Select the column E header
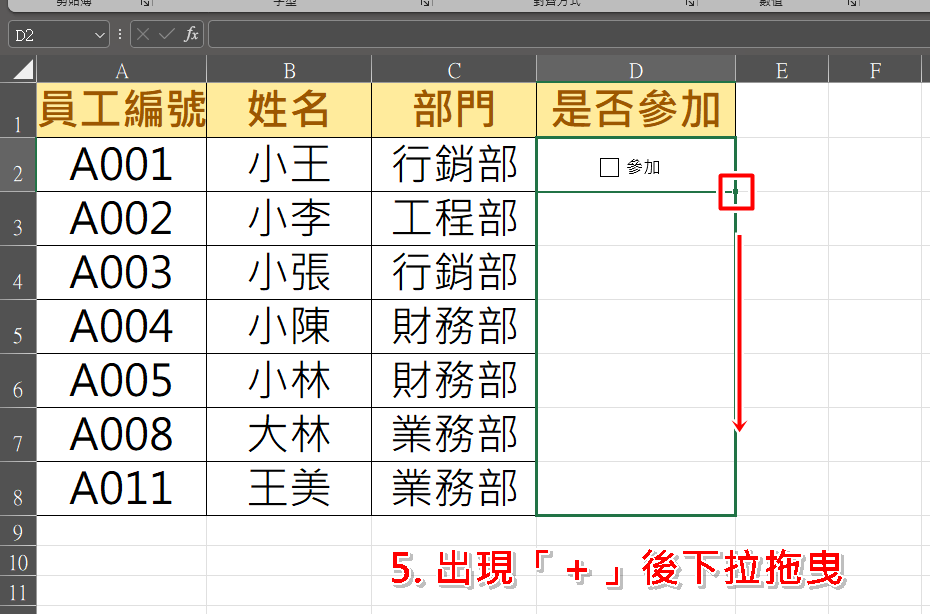The height and width of the screenshot is (614, 930). coord(781,69)
